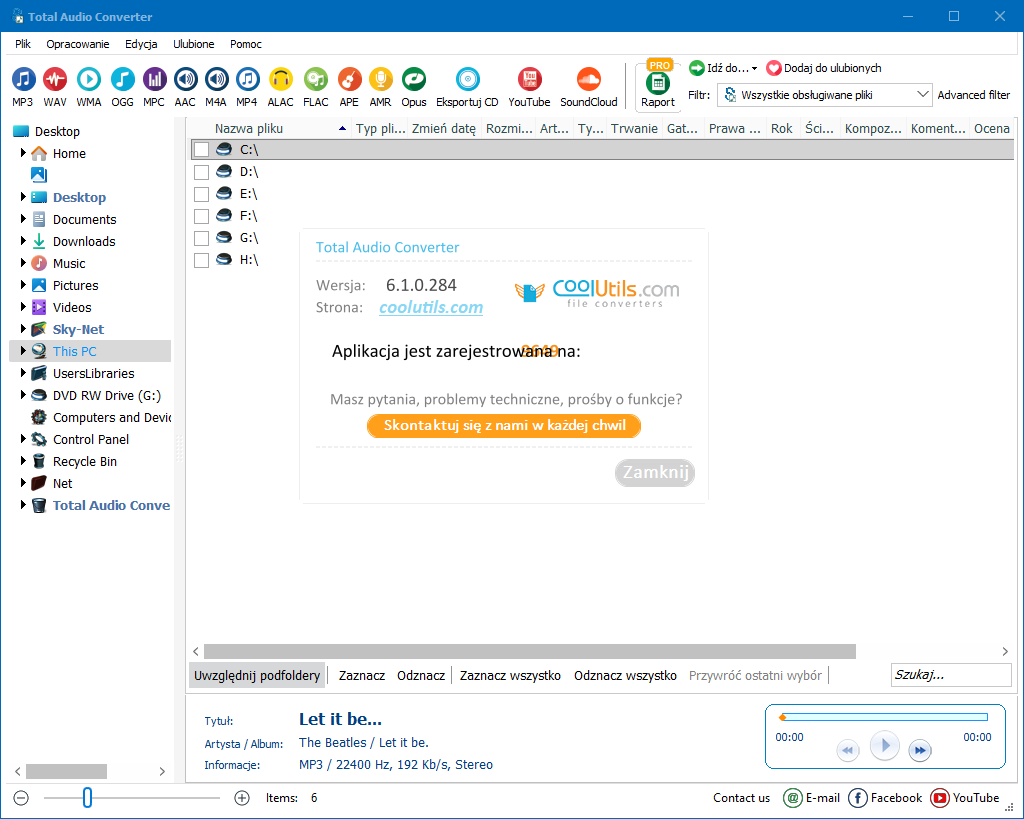Open the Idź do... dropdown
The image size is (1024, 819).
coord(724,68)
